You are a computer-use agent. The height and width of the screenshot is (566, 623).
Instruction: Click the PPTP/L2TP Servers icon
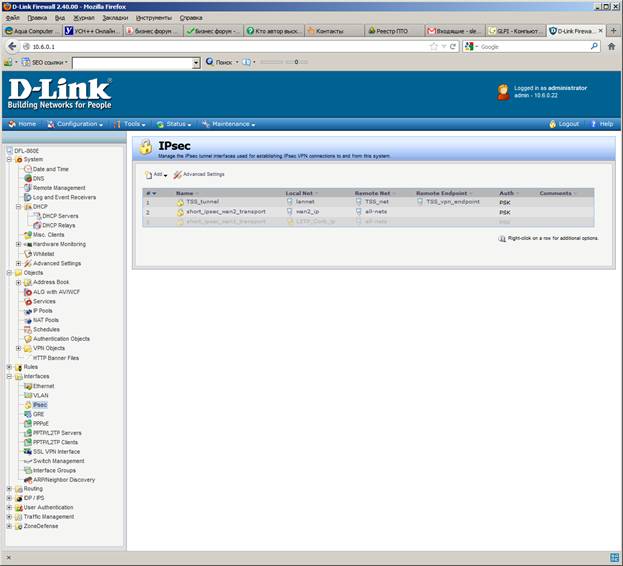pos(28,433)
